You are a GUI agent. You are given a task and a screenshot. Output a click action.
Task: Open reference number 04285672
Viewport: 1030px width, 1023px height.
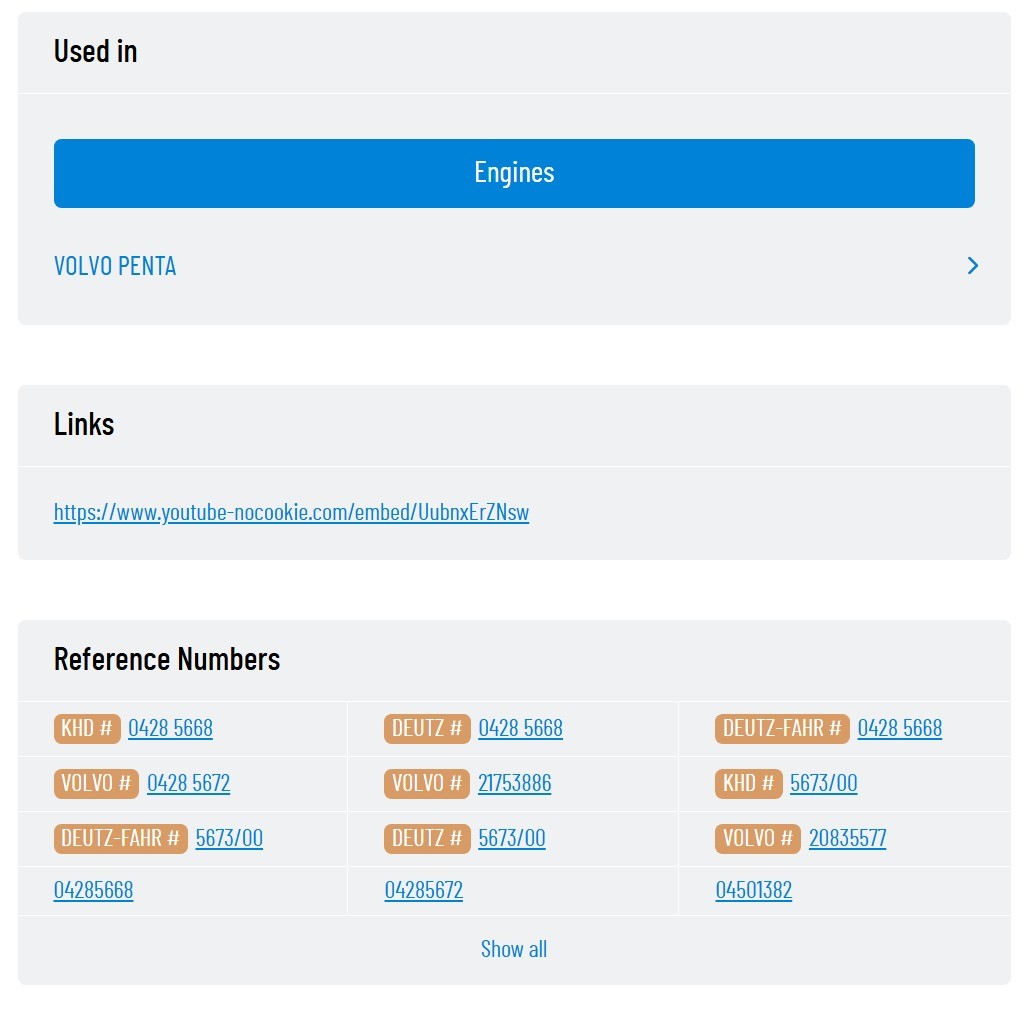pos(424,890)
